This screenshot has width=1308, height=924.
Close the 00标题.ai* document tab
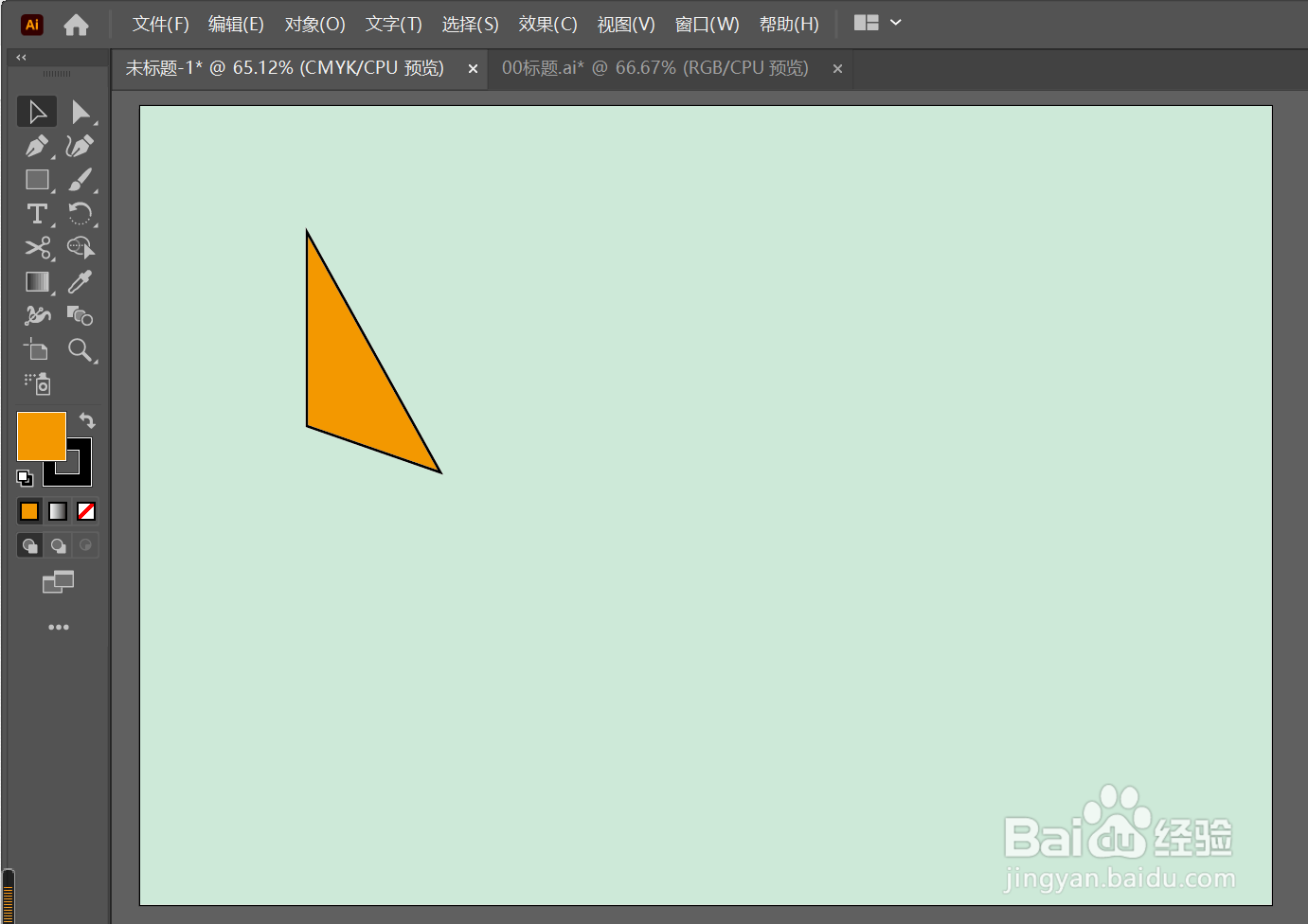click(837, 68)
